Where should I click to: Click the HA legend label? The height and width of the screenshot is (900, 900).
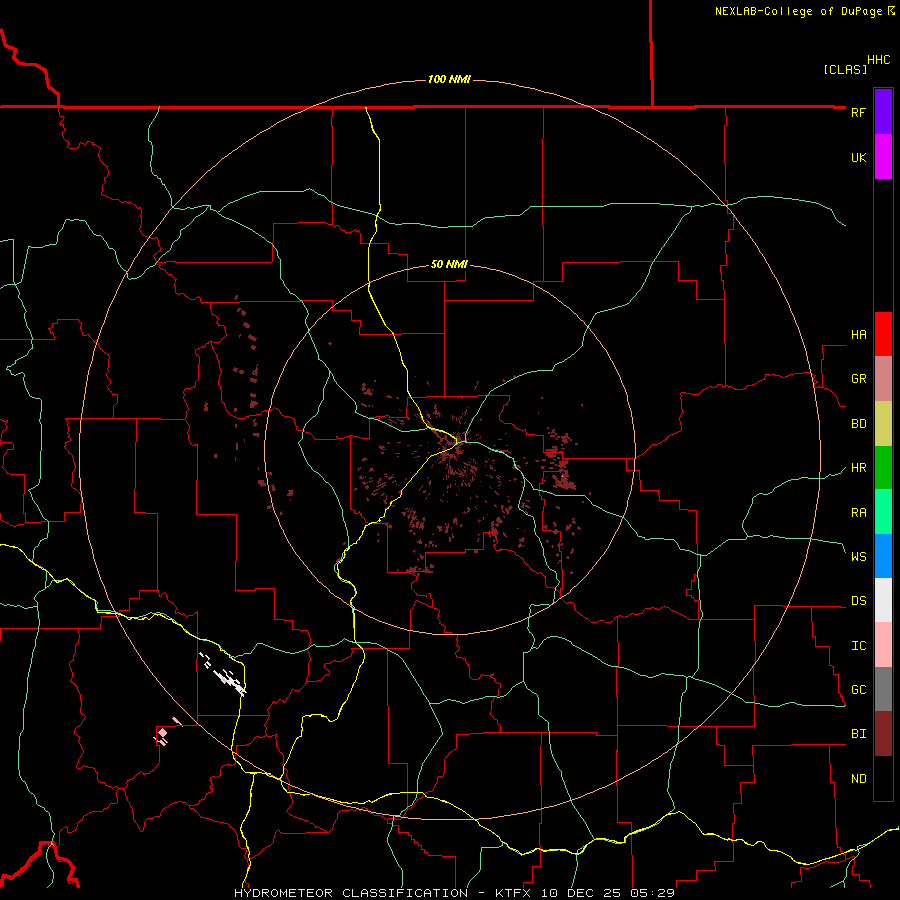(858, 335)
